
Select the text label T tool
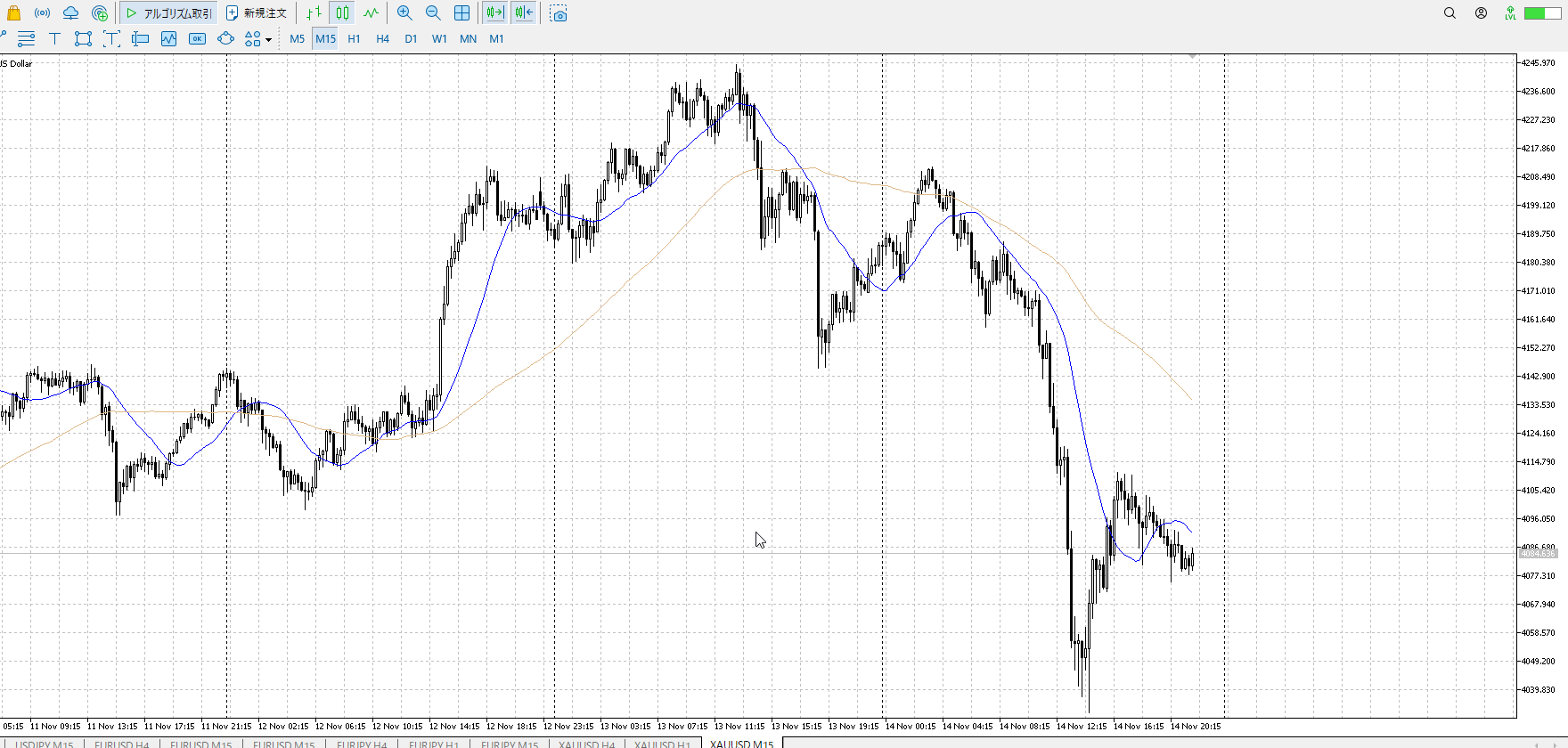[x=54, y=38]
